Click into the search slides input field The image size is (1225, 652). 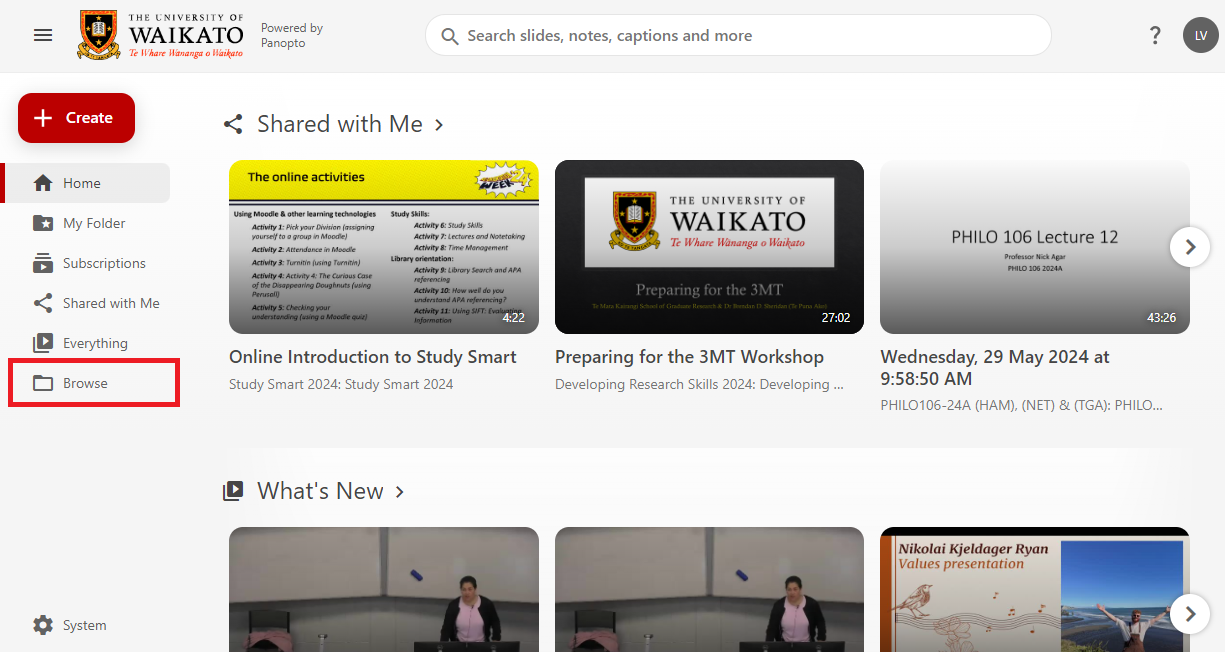[x=750, y=36]
